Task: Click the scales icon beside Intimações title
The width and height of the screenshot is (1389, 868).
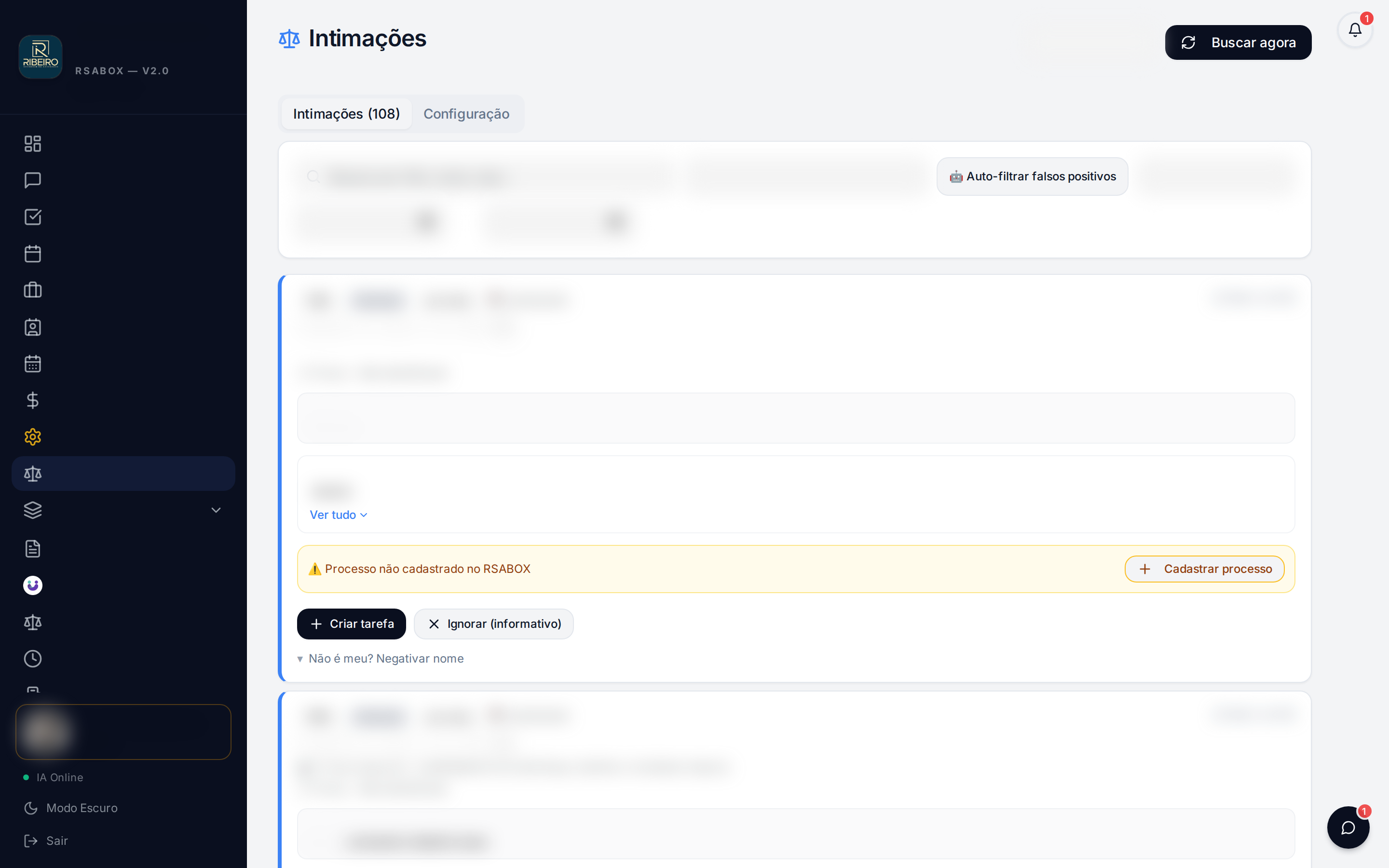Action: point(289,39)
